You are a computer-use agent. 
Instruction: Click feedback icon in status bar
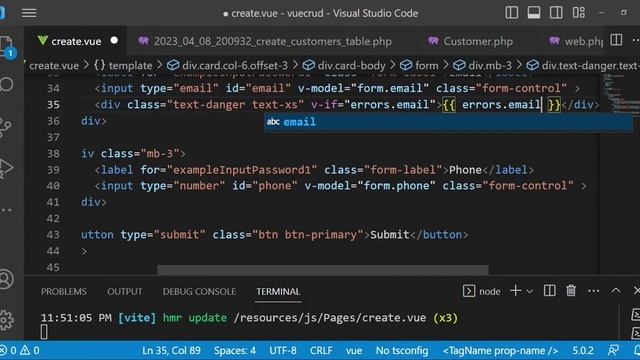coord(613,350)
